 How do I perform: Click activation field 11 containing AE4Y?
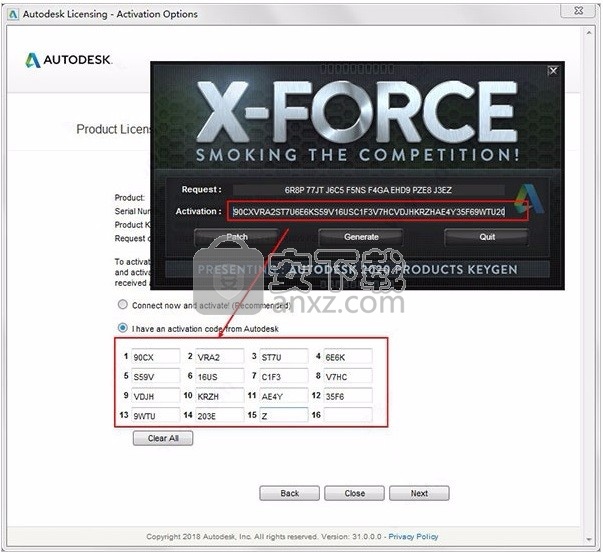click(x=284, y=396)
